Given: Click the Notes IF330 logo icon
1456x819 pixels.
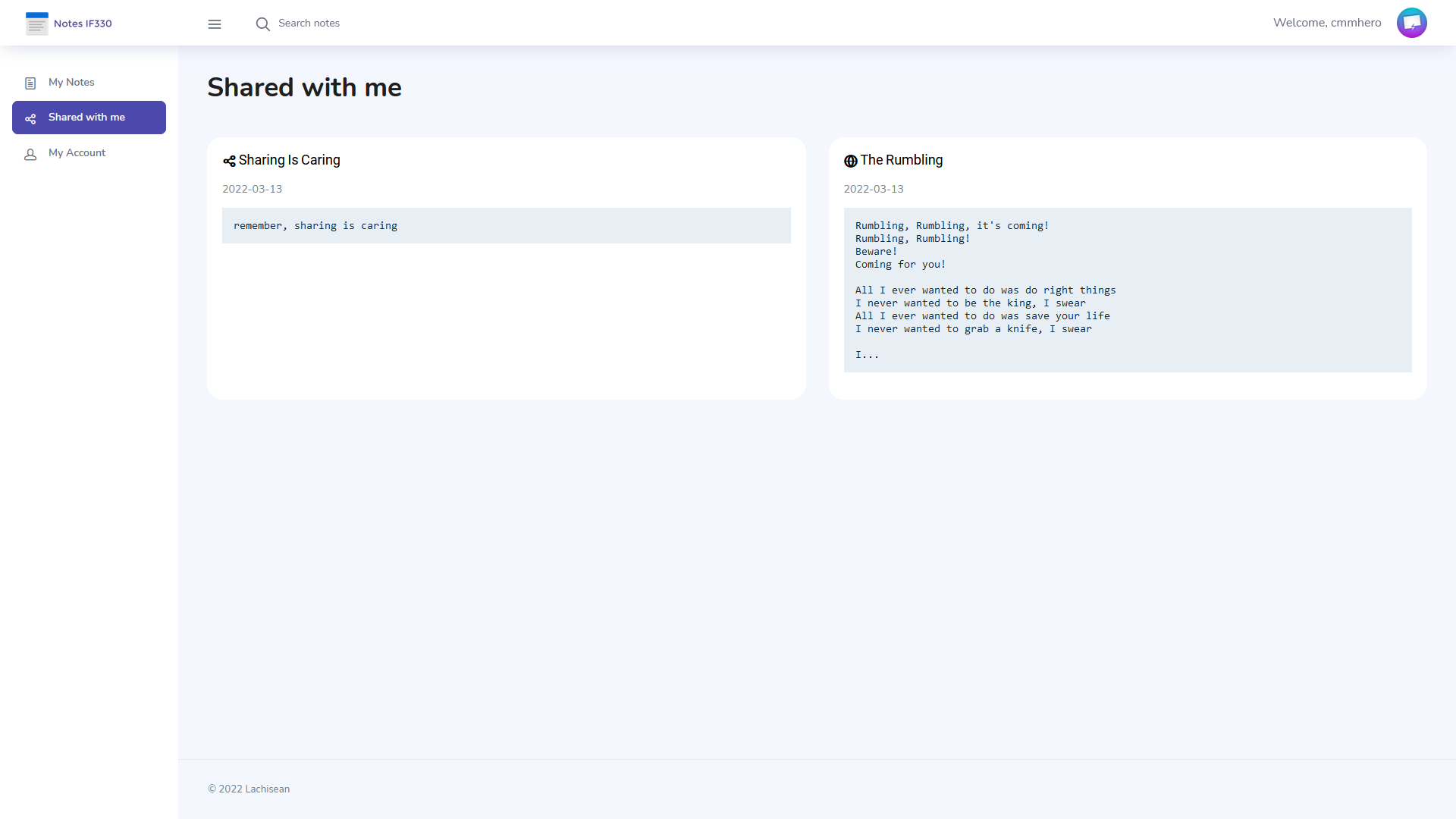Looking at the screenshot, I should click(x=36, y=24).
